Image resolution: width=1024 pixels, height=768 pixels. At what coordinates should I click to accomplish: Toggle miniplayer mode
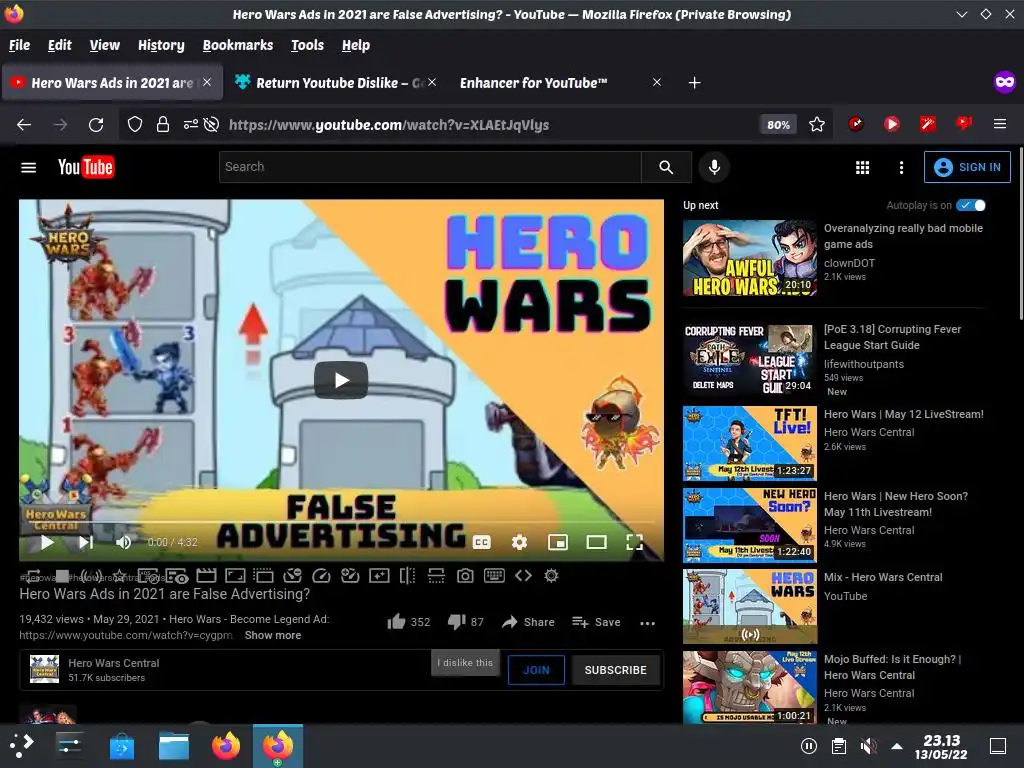[x=558, y=542]
